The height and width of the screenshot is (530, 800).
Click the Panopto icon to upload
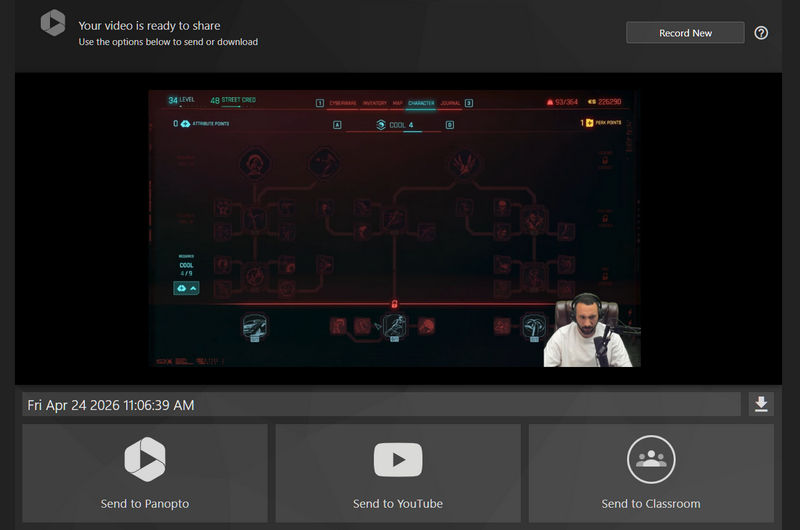(144, 460)
